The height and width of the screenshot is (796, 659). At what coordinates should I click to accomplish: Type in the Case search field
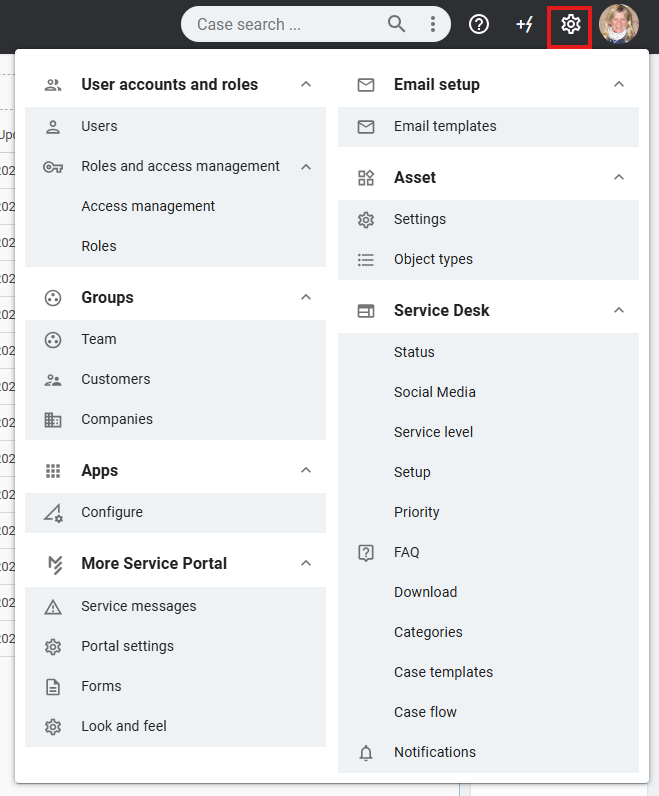click(285, 24)
